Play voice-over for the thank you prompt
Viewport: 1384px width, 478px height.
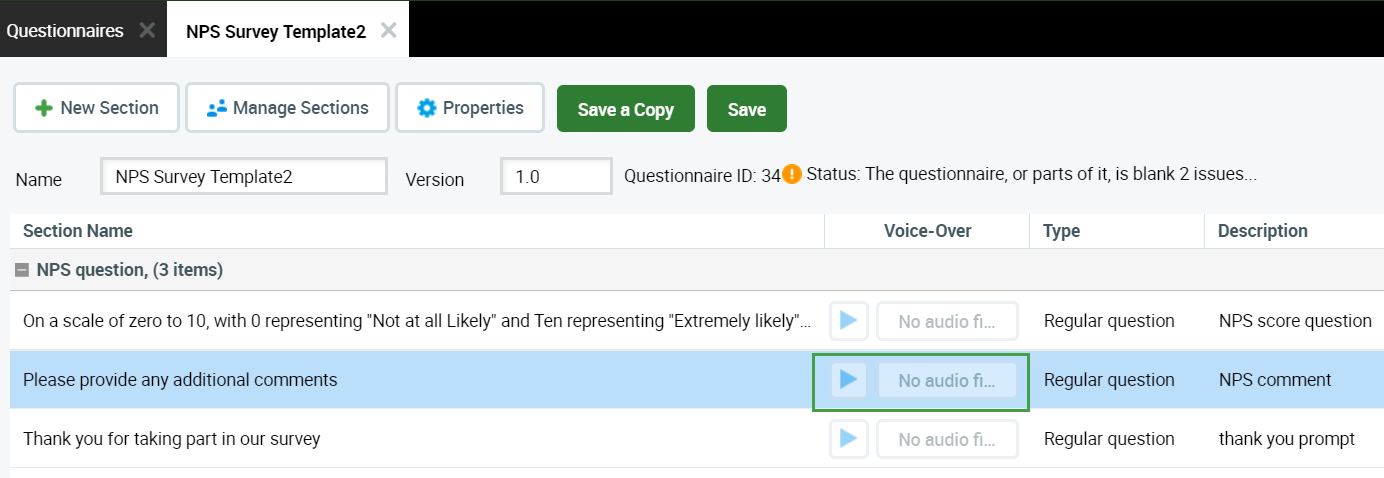[x=848, y=439]
